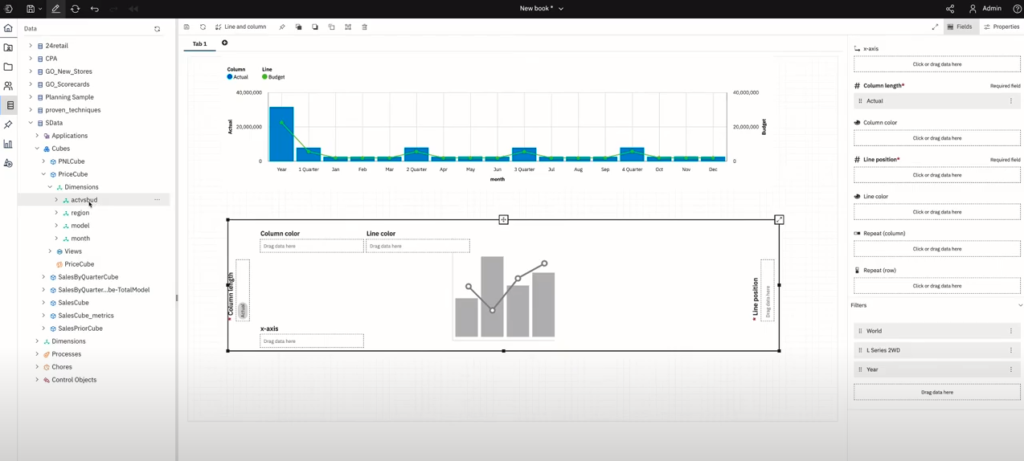Expand the actvsbud dimension
The height and width of the screenshot is (461, 1024).
[x=56, y=200]
